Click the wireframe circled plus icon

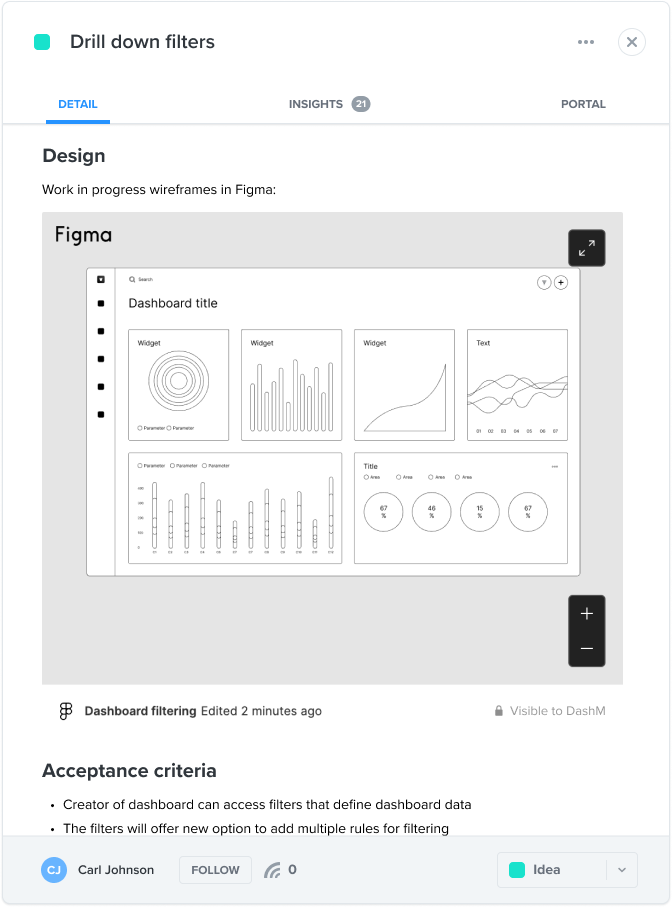click(x=560, y=282)
